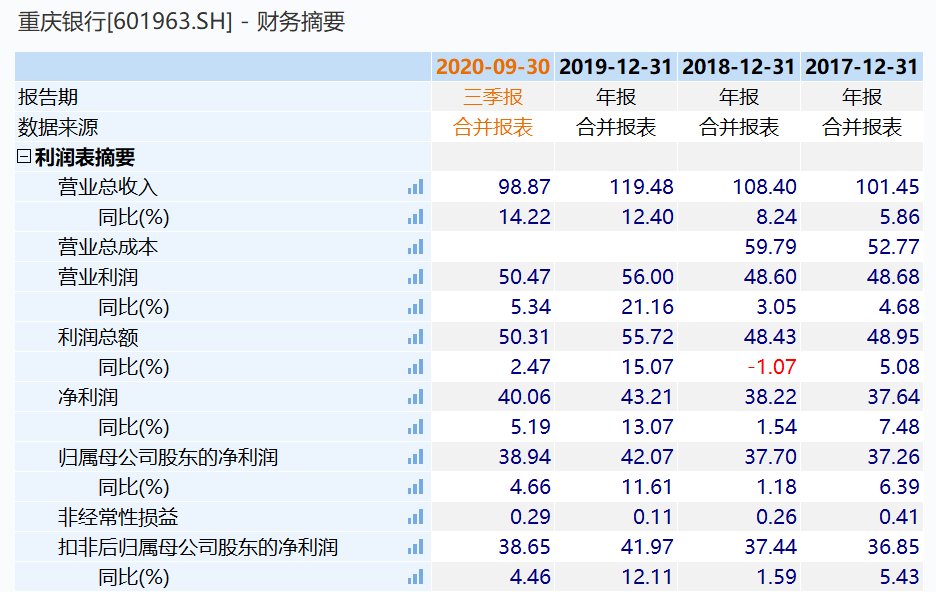This screenshot has width=936, height=592.
Task: Click the chart icon next to 营业利润
Action: [418, 276]
